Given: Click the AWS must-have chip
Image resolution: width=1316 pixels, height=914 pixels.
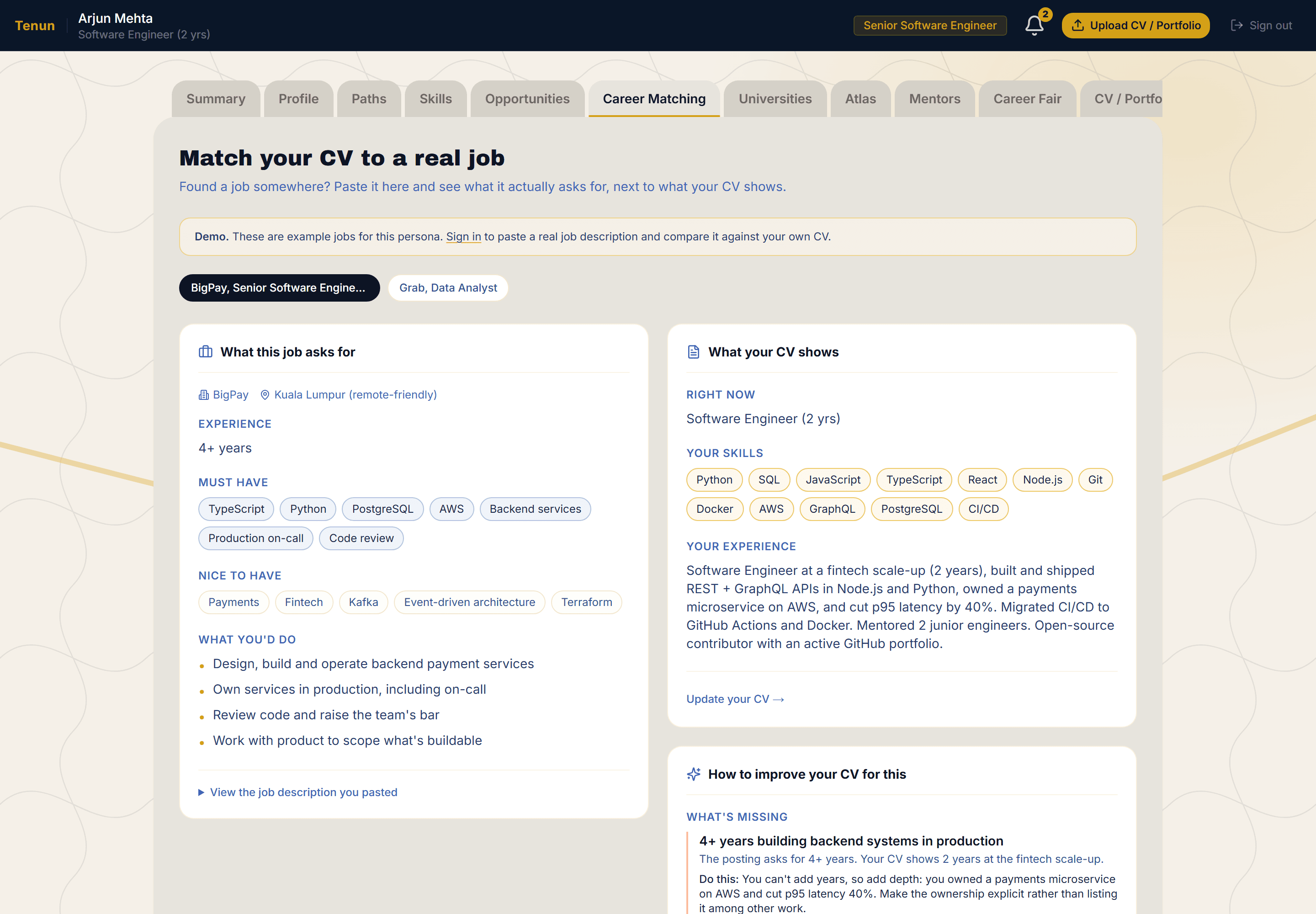Looking at the screenshot, I should click(451, 509).
